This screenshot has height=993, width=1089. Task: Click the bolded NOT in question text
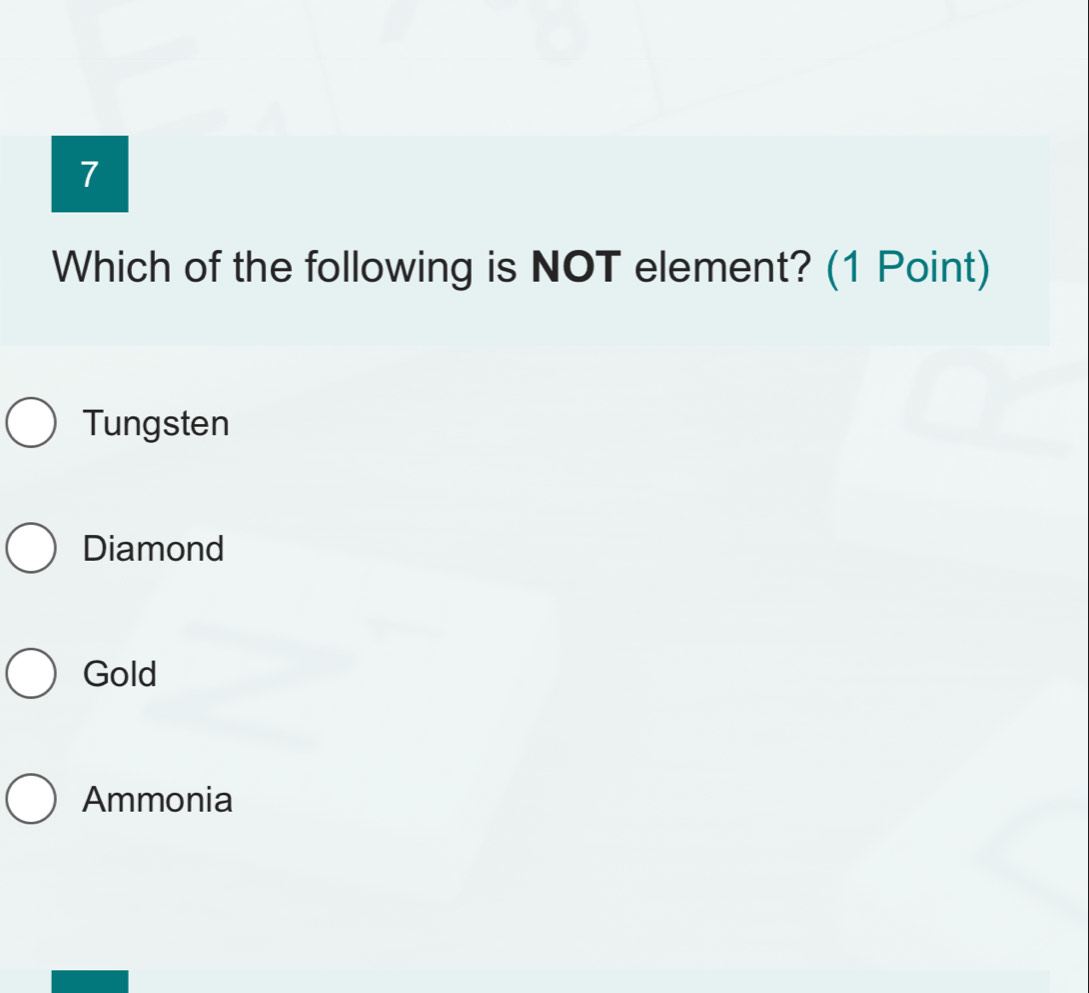(x=577, y=266)
